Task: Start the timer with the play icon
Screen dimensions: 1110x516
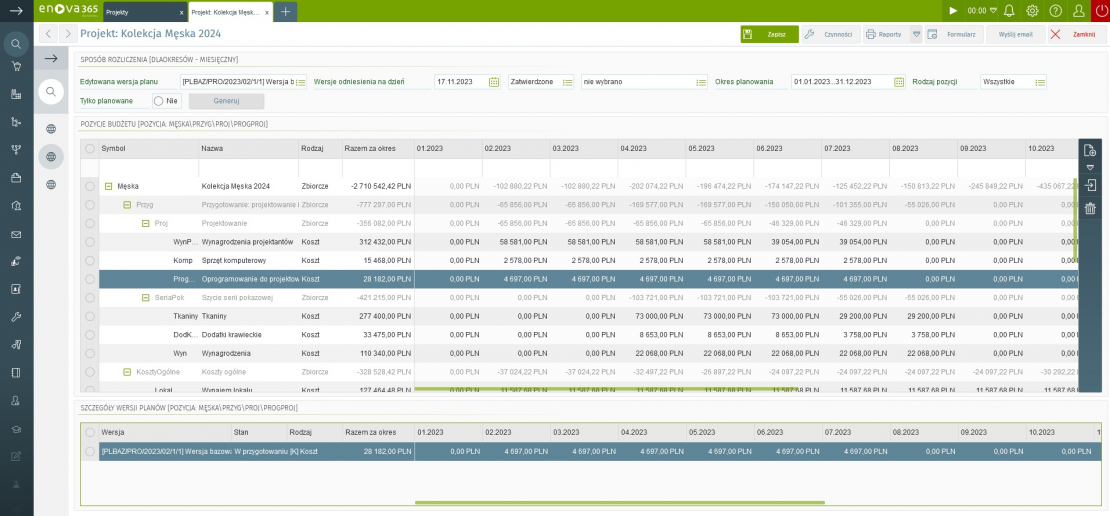Action: pyautogui.click(x=953, y=11)
